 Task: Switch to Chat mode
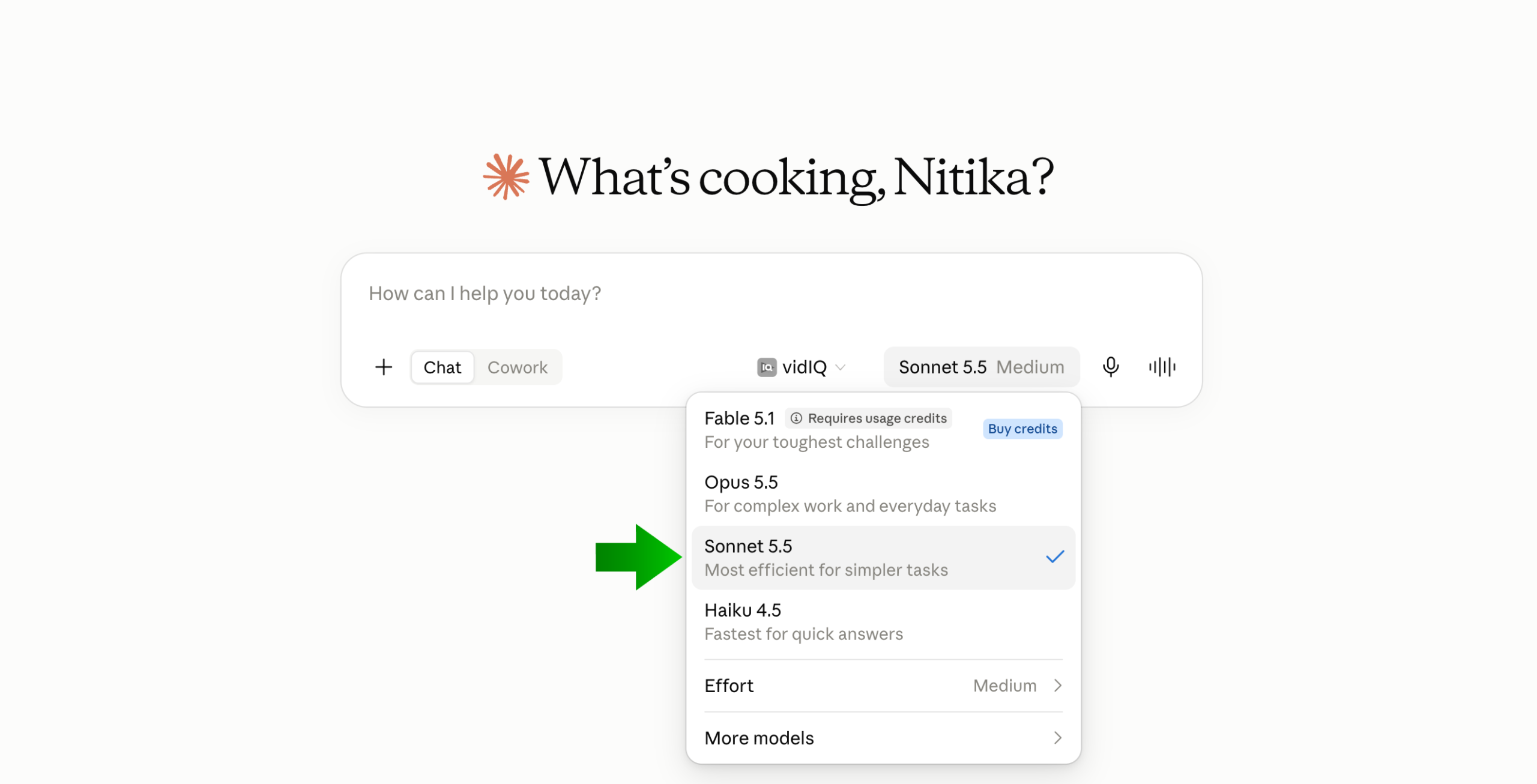pyautogui.click(x=442, y=367)
